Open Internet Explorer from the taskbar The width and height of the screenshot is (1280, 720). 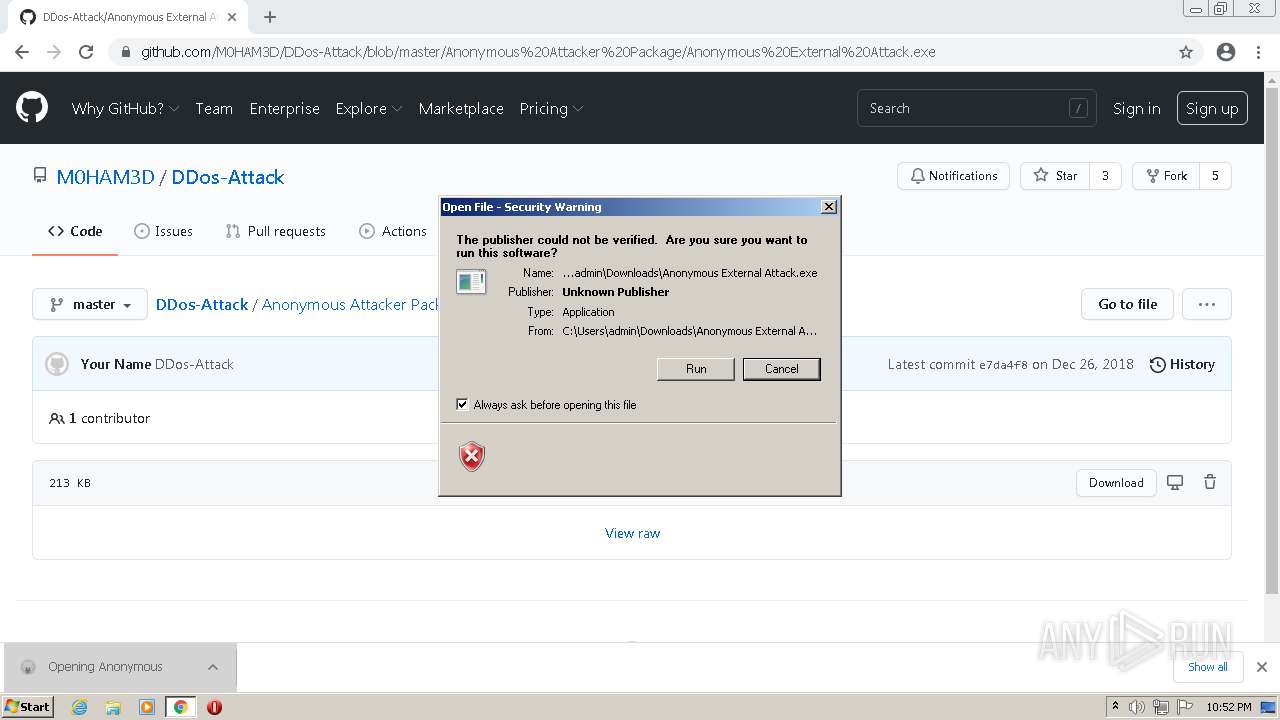[x=79, y=707]
